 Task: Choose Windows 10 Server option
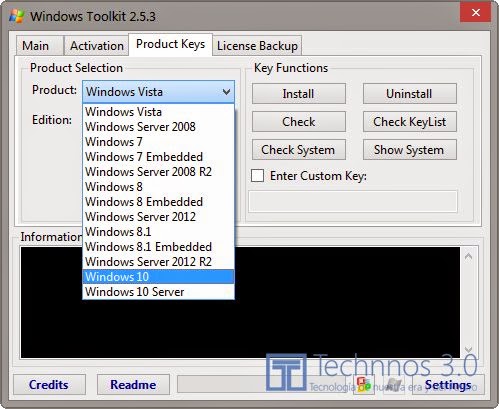158,292
